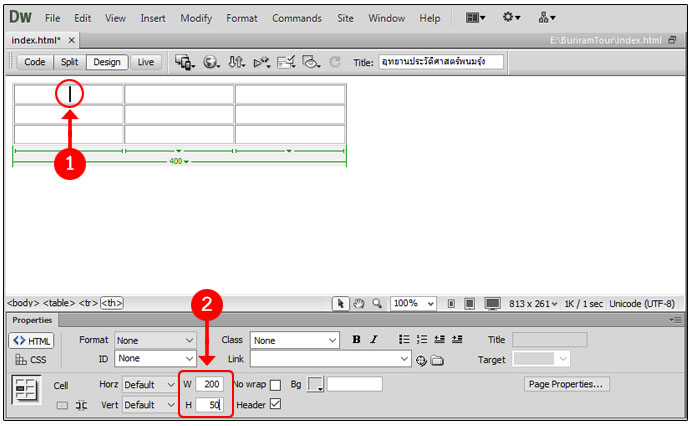691x426 pixels.
Task: Click the Point to File target icon
Action: coord(422,359)
